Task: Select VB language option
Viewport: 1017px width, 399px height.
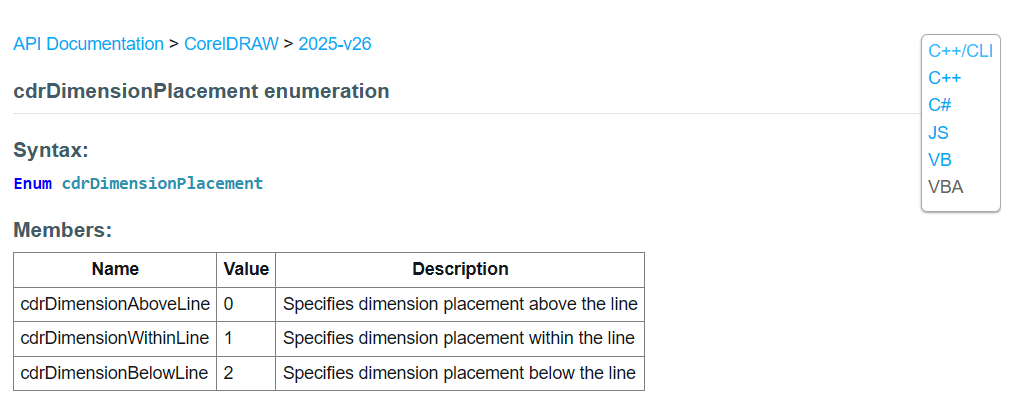Action: pos(940,160)
